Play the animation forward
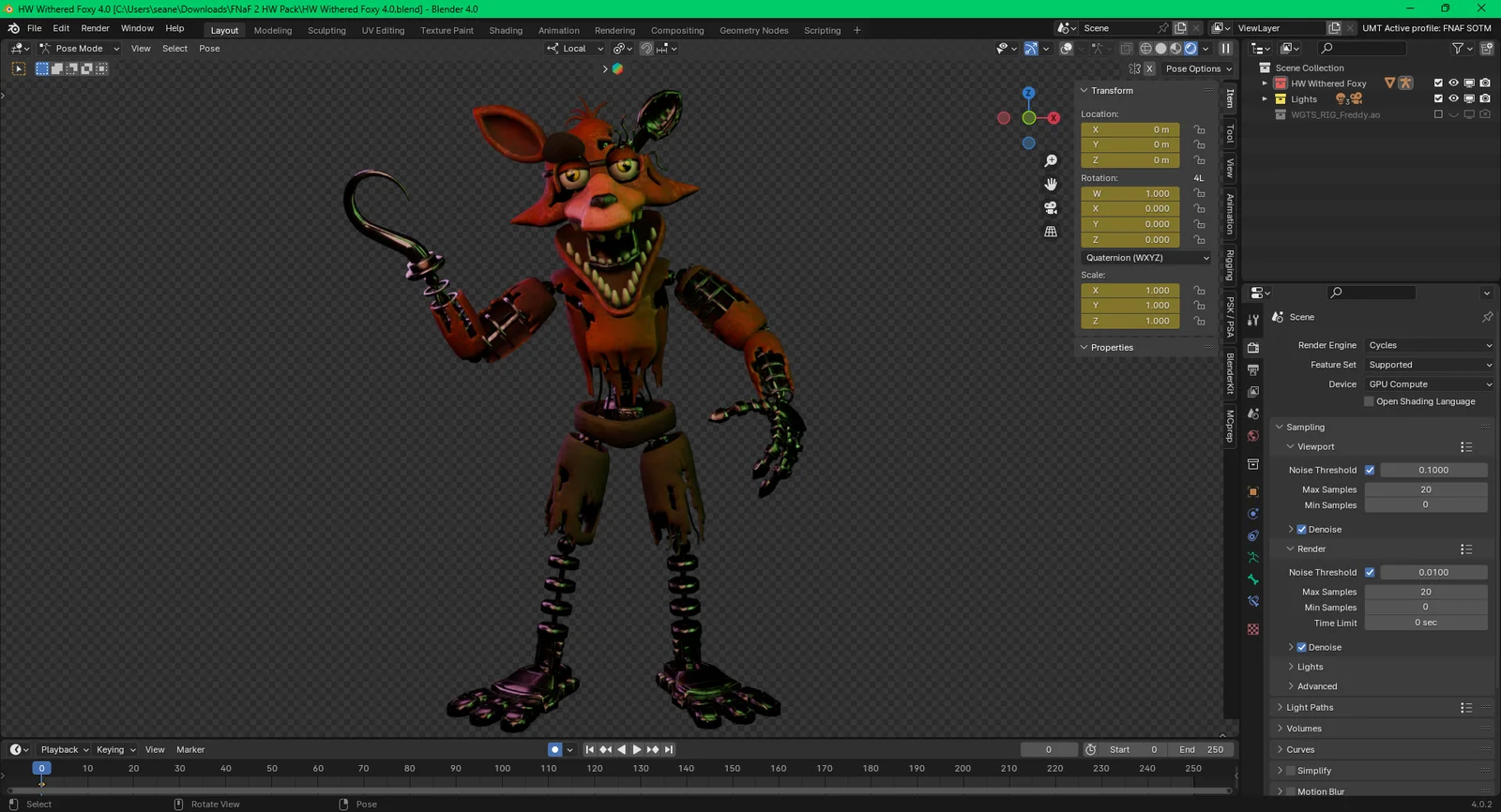This screenshot has width=1501, height=812. pos(637,749)
